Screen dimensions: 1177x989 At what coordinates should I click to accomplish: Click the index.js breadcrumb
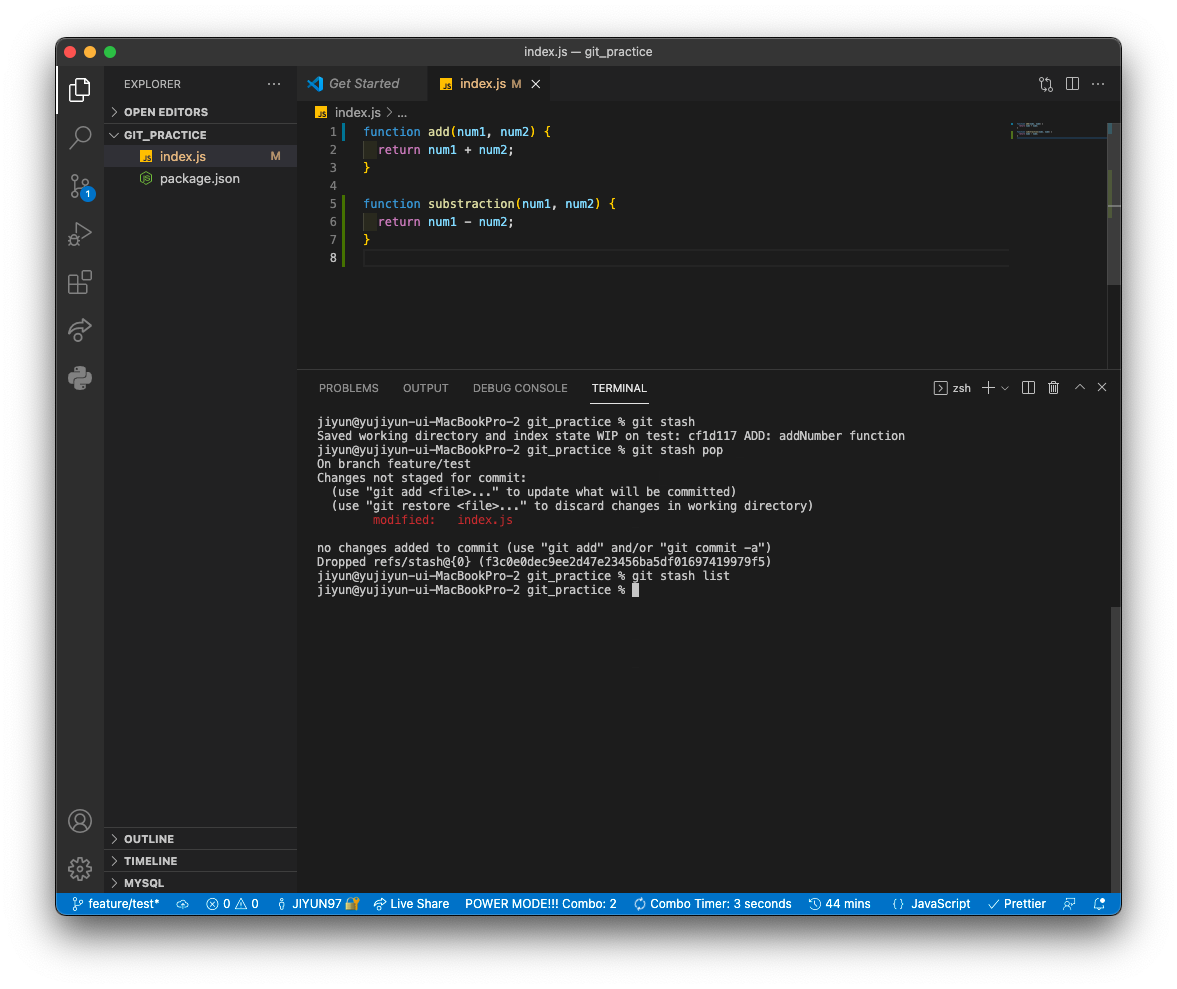point(349,113)
